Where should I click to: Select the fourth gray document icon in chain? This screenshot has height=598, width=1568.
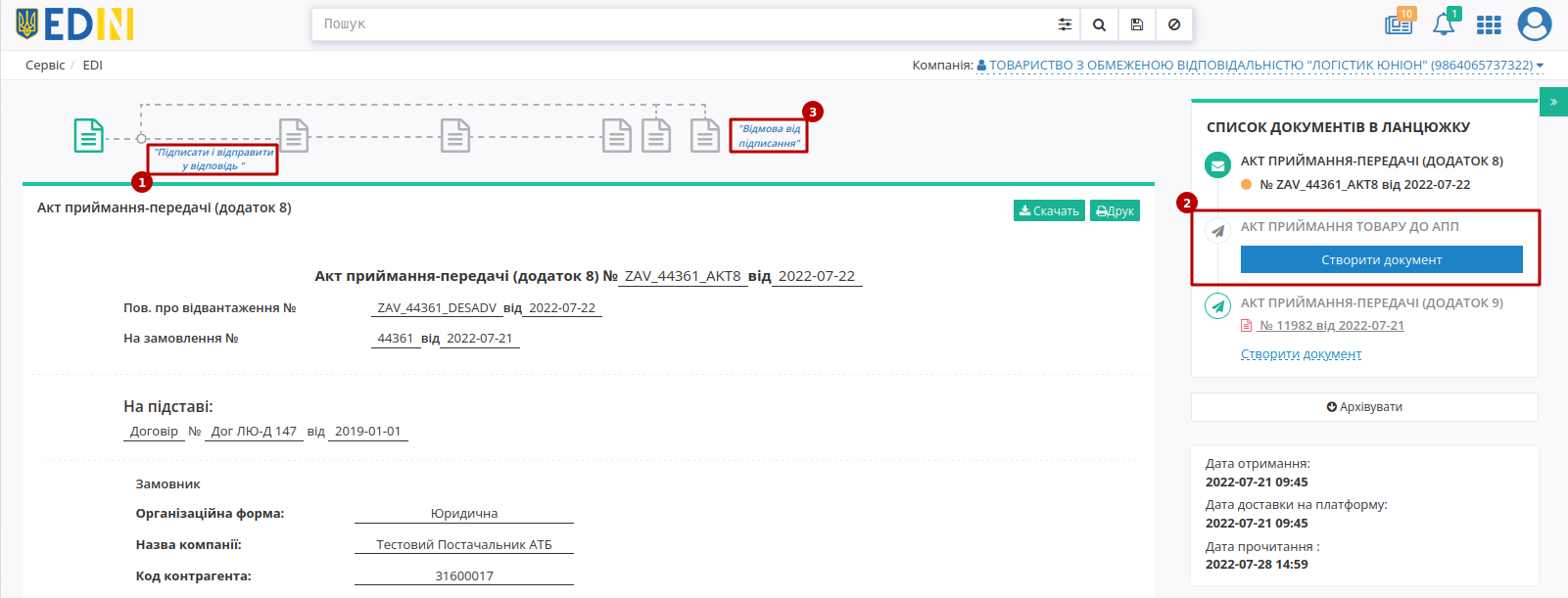pos(616,135)
